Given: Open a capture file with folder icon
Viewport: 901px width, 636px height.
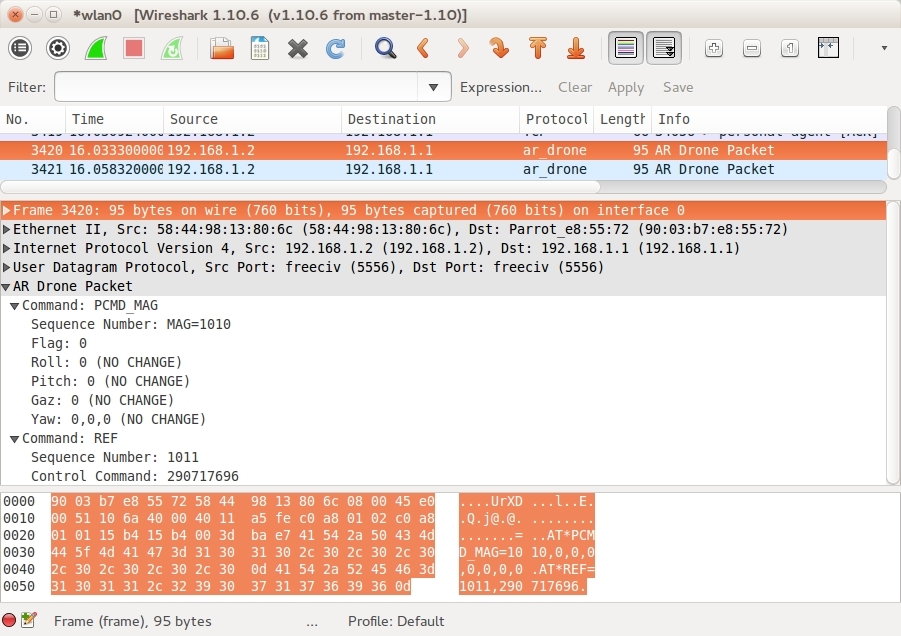Looking at the screenshot, I should (x=221, y=48).
